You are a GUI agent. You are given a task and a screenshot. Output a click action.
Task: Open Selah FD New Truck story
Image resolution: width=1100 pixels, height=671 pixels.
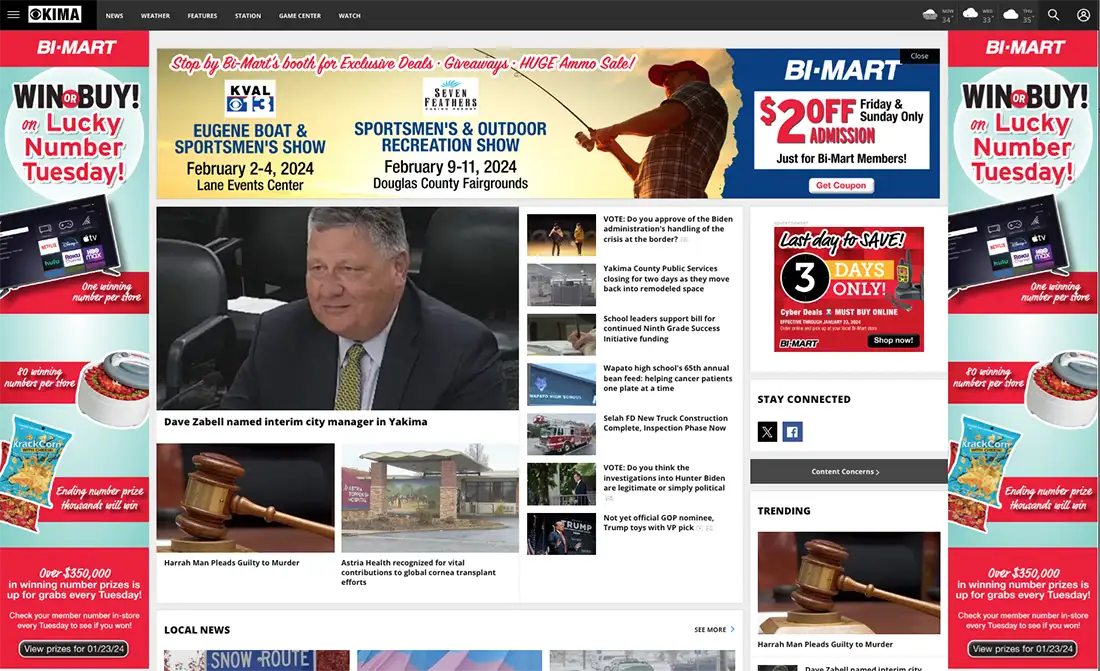coord(665,423)
